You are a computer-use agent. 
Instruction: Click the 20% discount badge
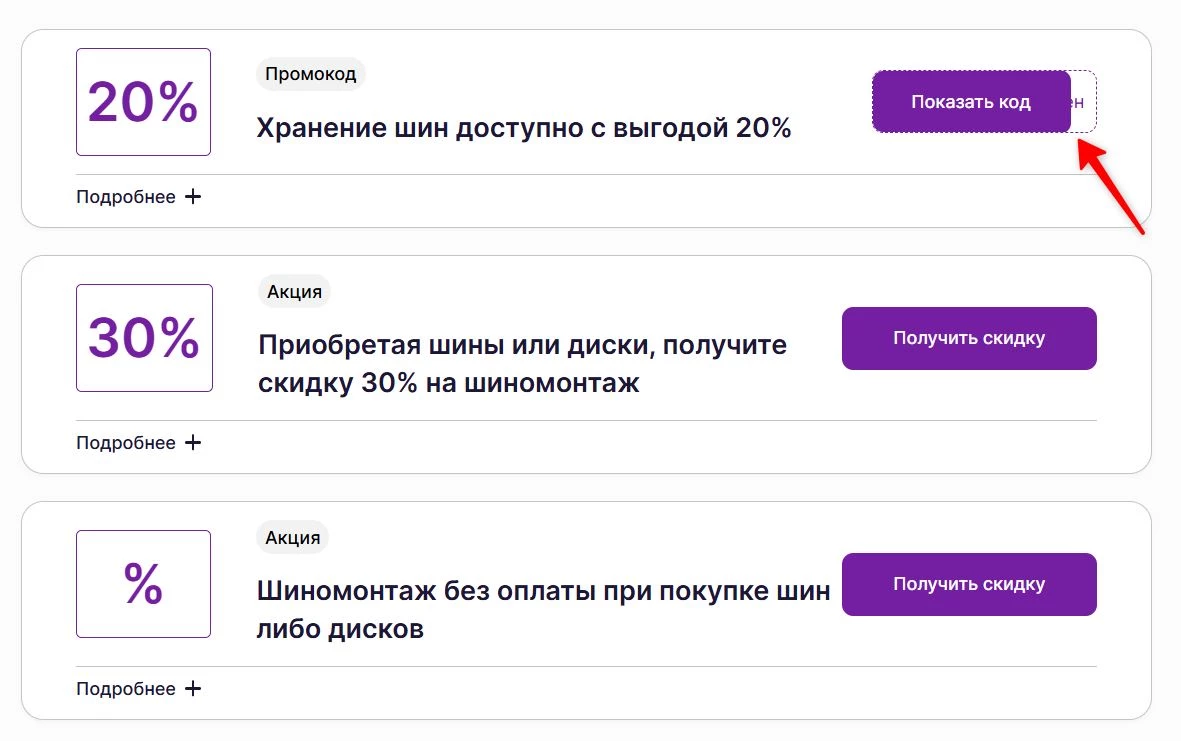tap(143, 101)
